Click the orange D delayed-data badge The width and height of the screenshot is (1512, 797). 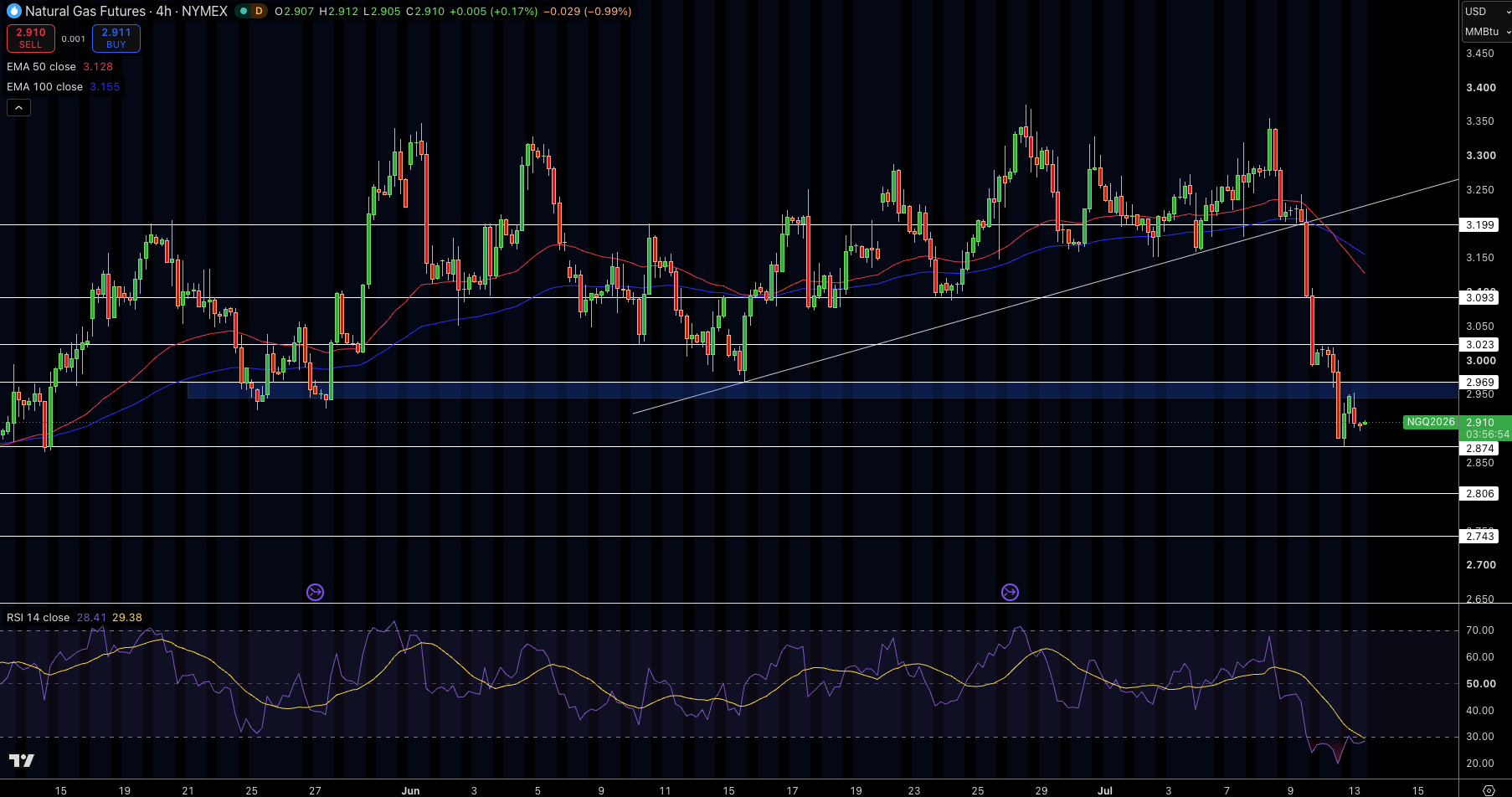[x=259, y=11]
